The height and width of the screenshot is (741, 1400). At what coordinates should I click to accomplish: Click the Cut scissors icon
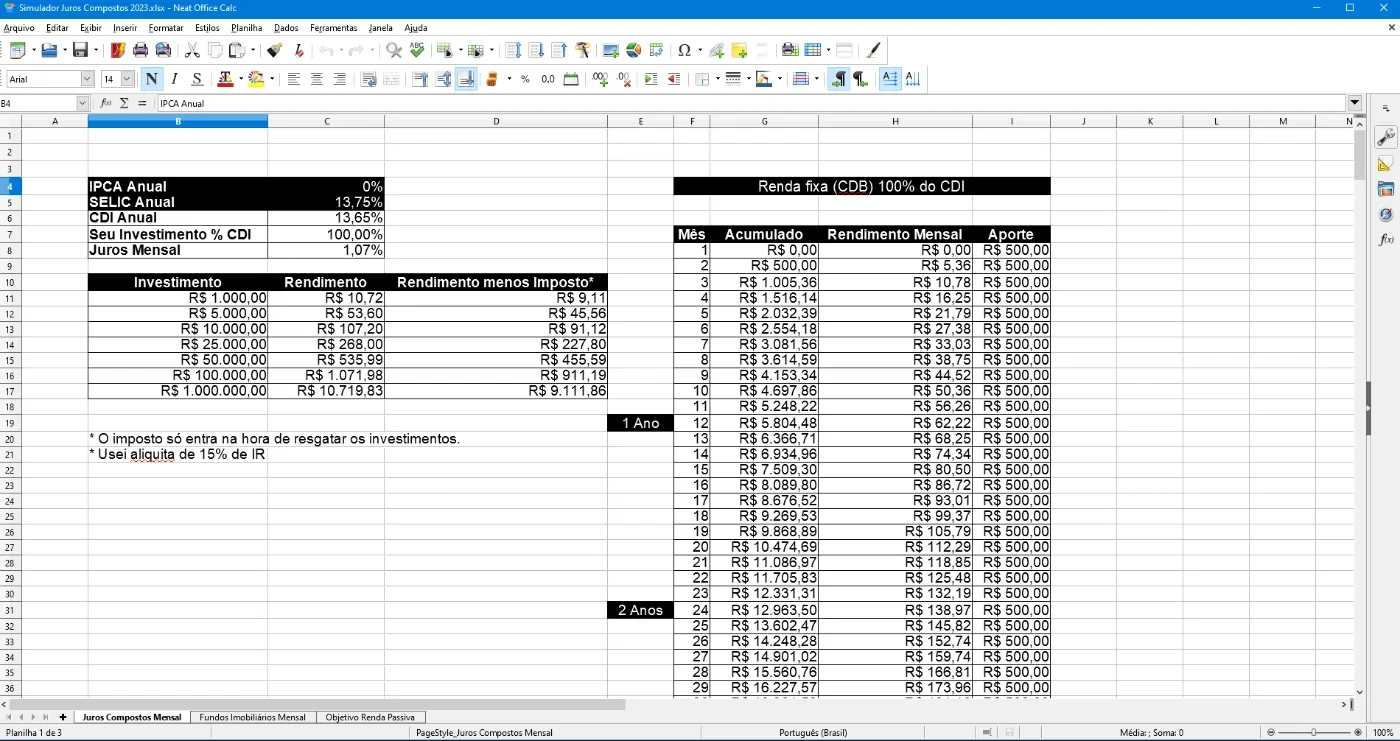[192, 50]
